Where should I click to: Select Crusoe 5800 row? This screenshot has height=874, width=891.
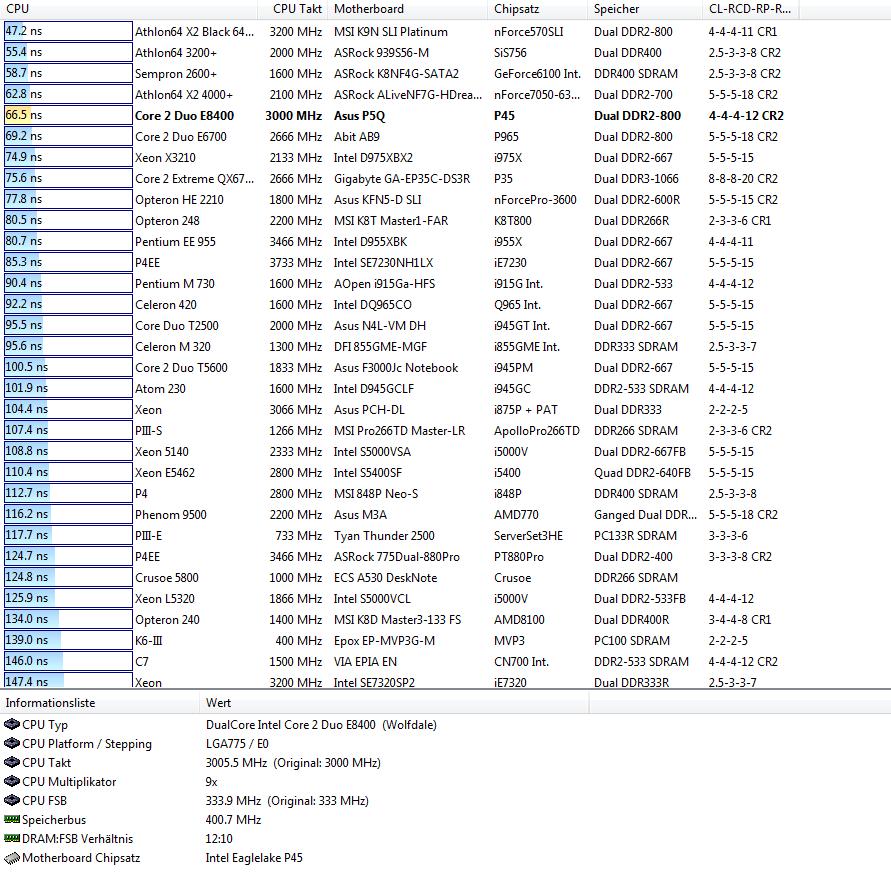[x=398, y=578]
